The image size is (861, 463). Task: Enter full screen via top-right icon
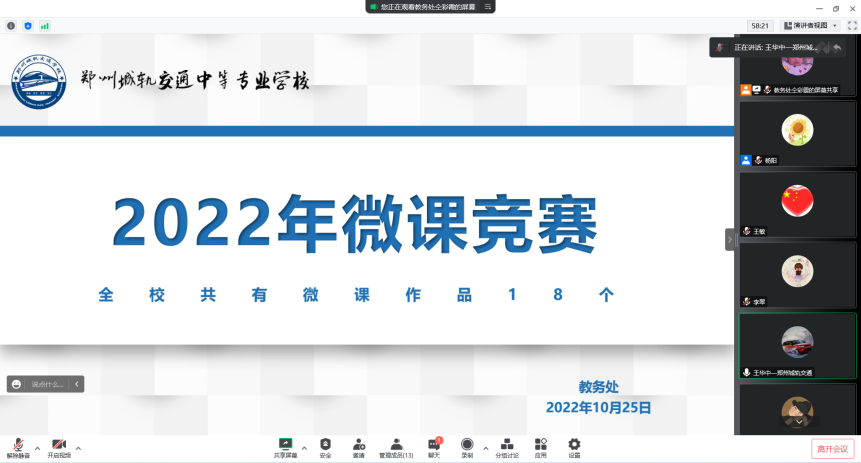point(851,25)
